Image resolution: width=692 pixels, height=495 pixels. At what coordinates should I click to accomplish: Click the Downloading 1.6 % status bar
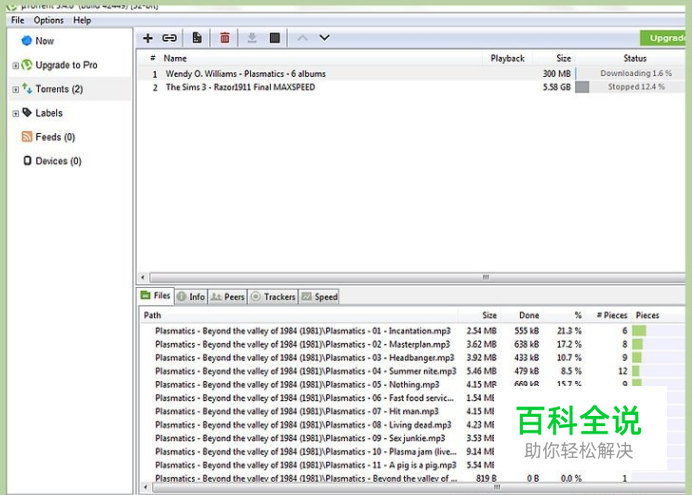pos(630,73)
